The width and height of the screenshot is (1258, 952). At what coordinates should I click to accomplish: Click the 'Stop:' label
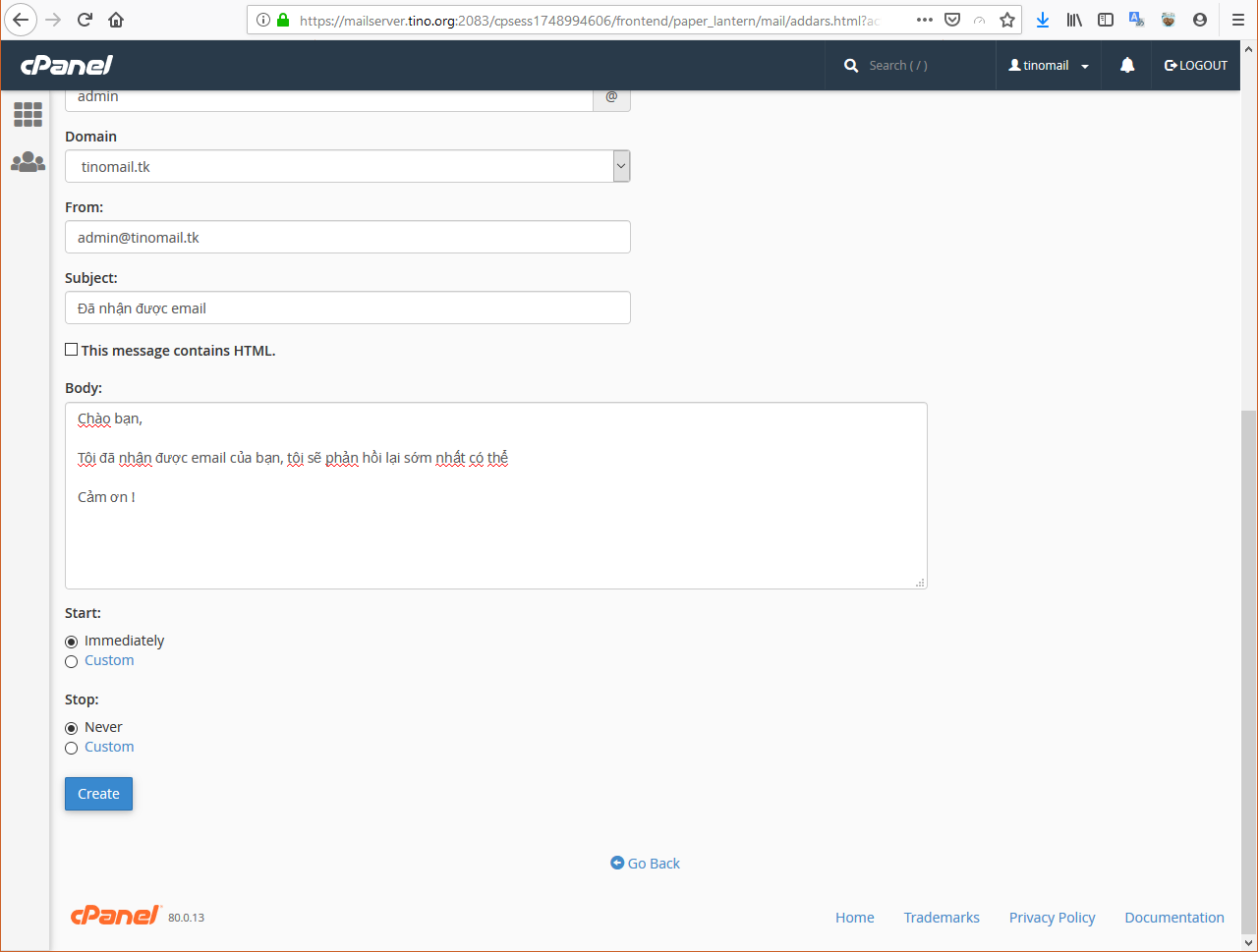[x=82, y=700]
